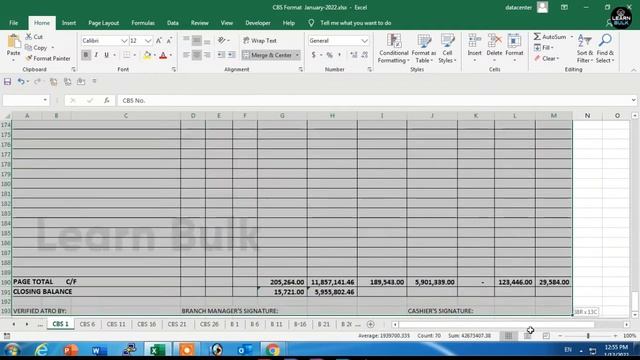Toggle middle vertical alignment
640x360 pixels.
[x=196, y=40]
